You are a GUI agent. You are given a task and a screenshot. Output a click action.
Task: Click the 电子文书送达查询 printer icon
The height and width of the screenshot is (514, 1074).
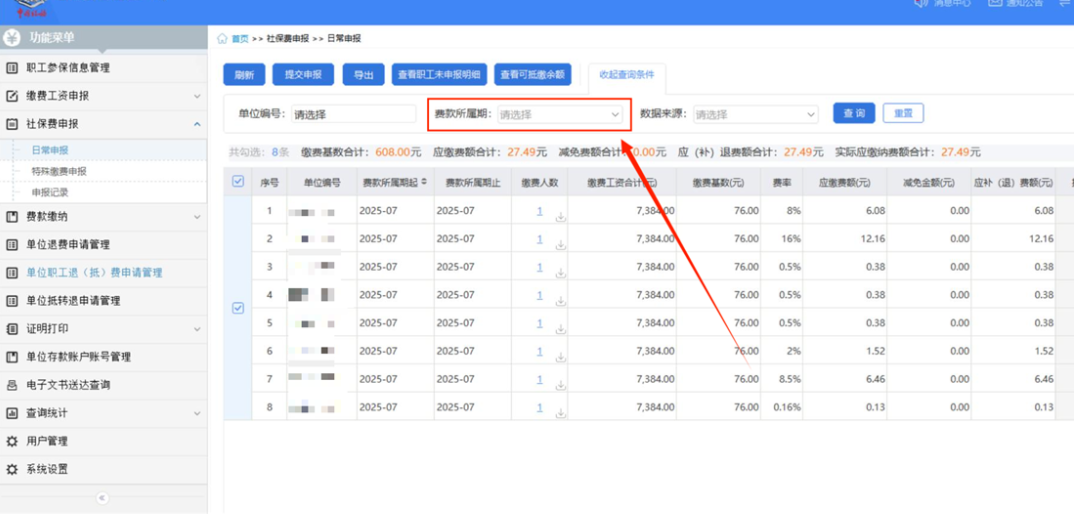point(12,385)
